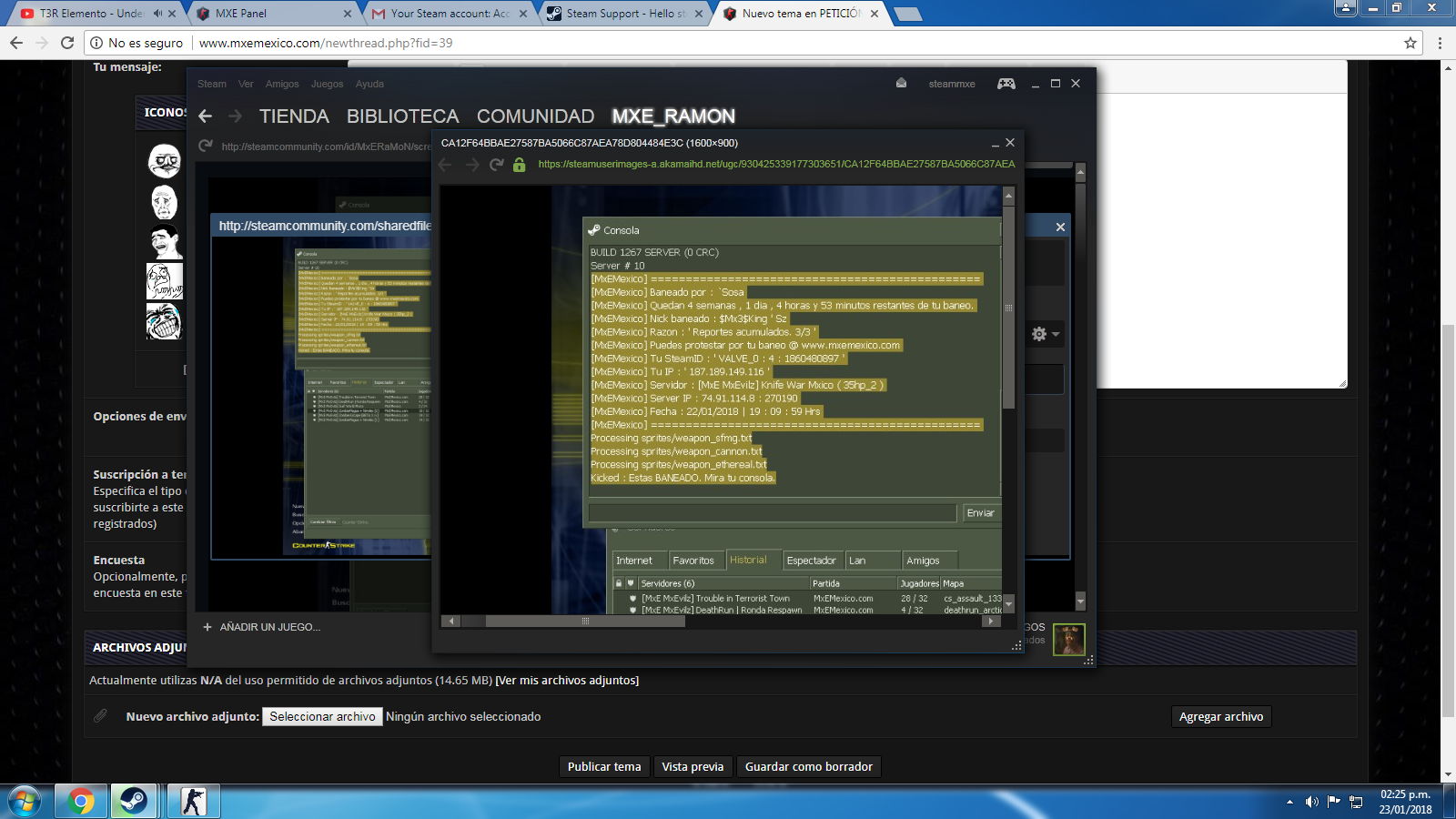Open Juegos menu in Steam

tap(327, 84)
